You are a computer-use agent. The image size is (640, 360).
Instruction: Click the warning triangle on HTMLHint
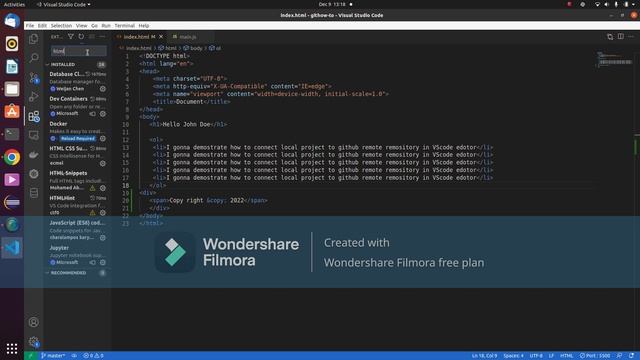click(93, 213)
